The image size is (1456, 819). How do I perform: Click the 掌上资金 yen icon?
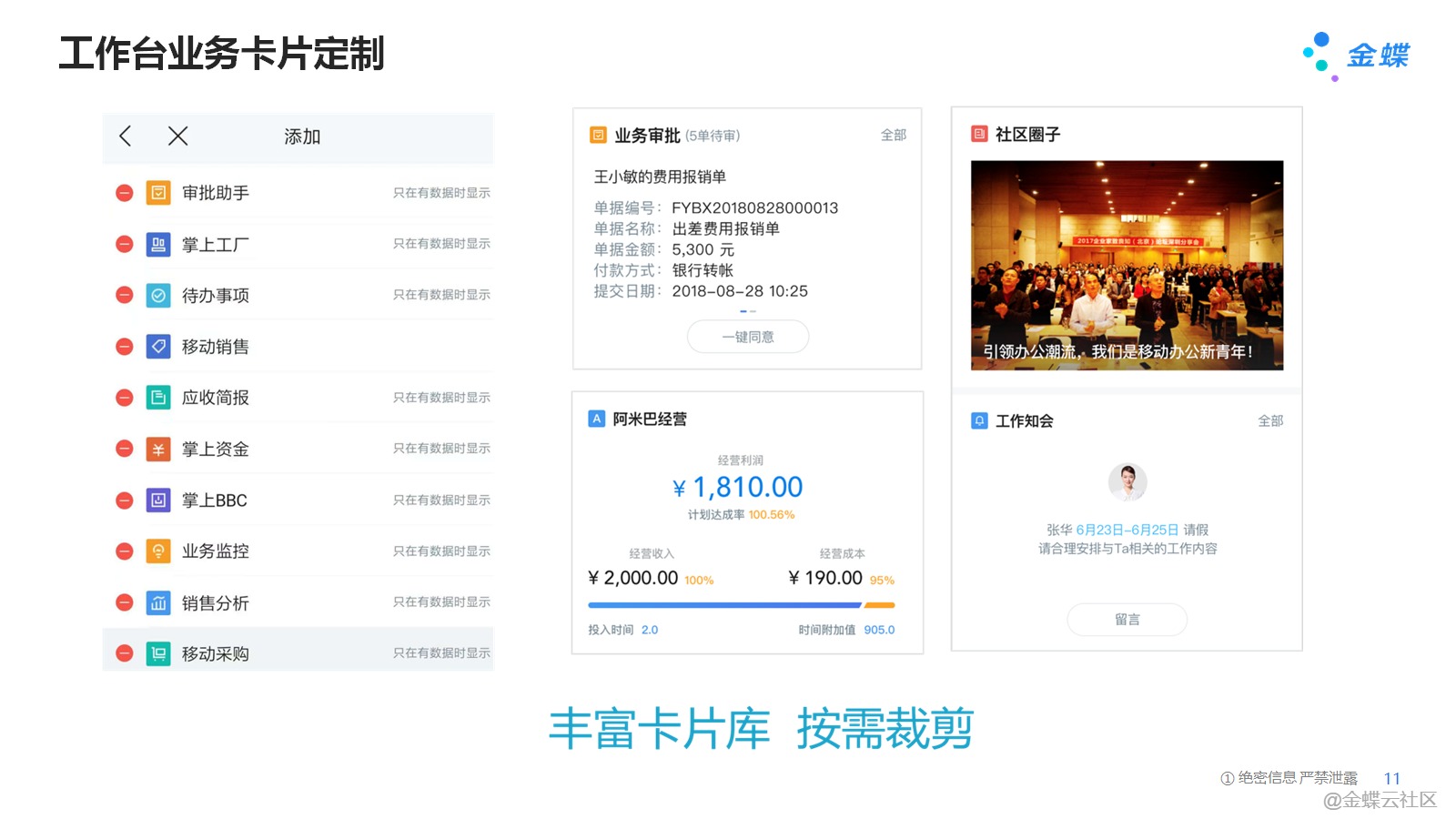pyautogui.click(x=158, y=450)
